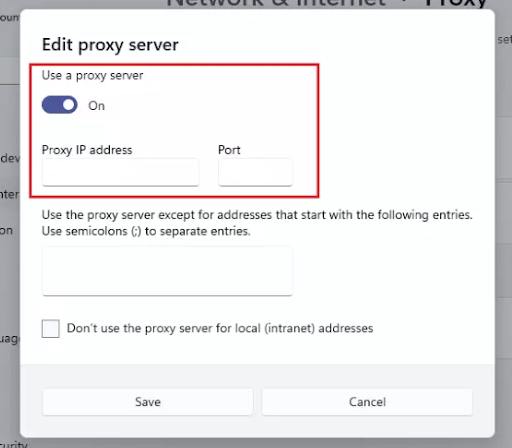Click the 'On' toggle status text
Image resolution: width=512 pixels, height=448 pixels.
point(96,106)
